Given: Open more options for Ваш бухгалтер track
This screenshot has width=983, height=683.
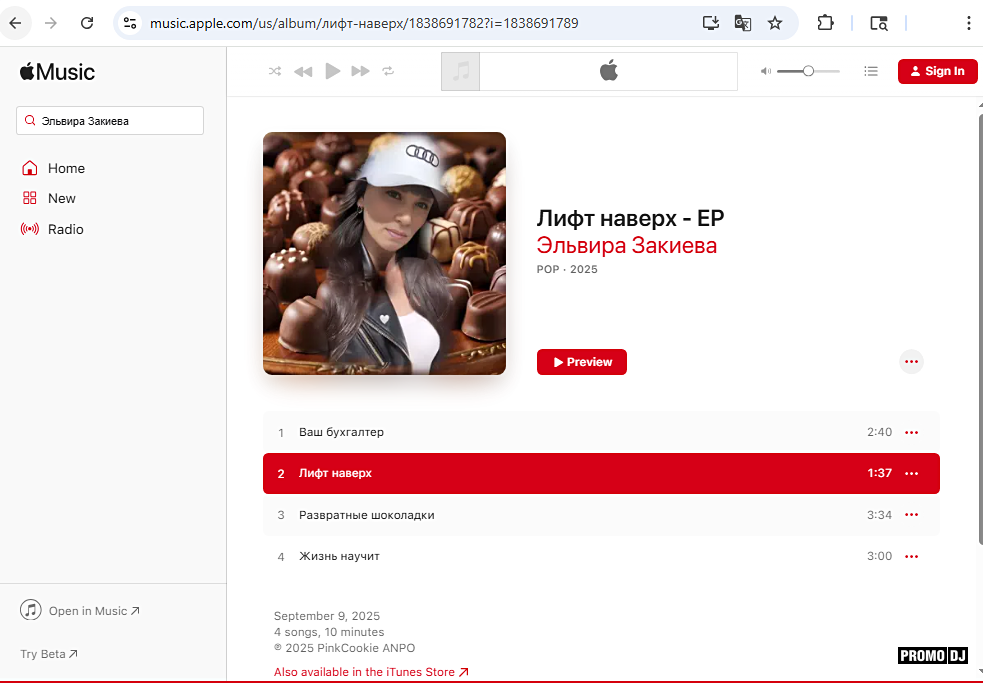Looking at the screenshot, I should pos(910,432).
